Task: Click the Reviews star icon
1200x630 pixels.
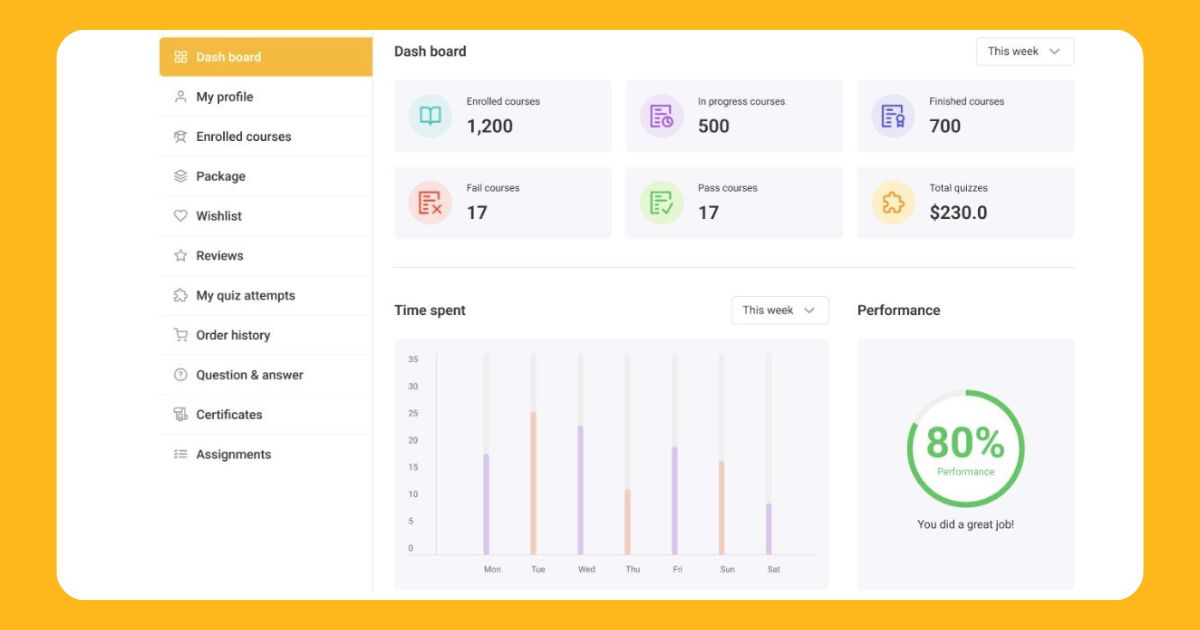Action: (180, 256)
